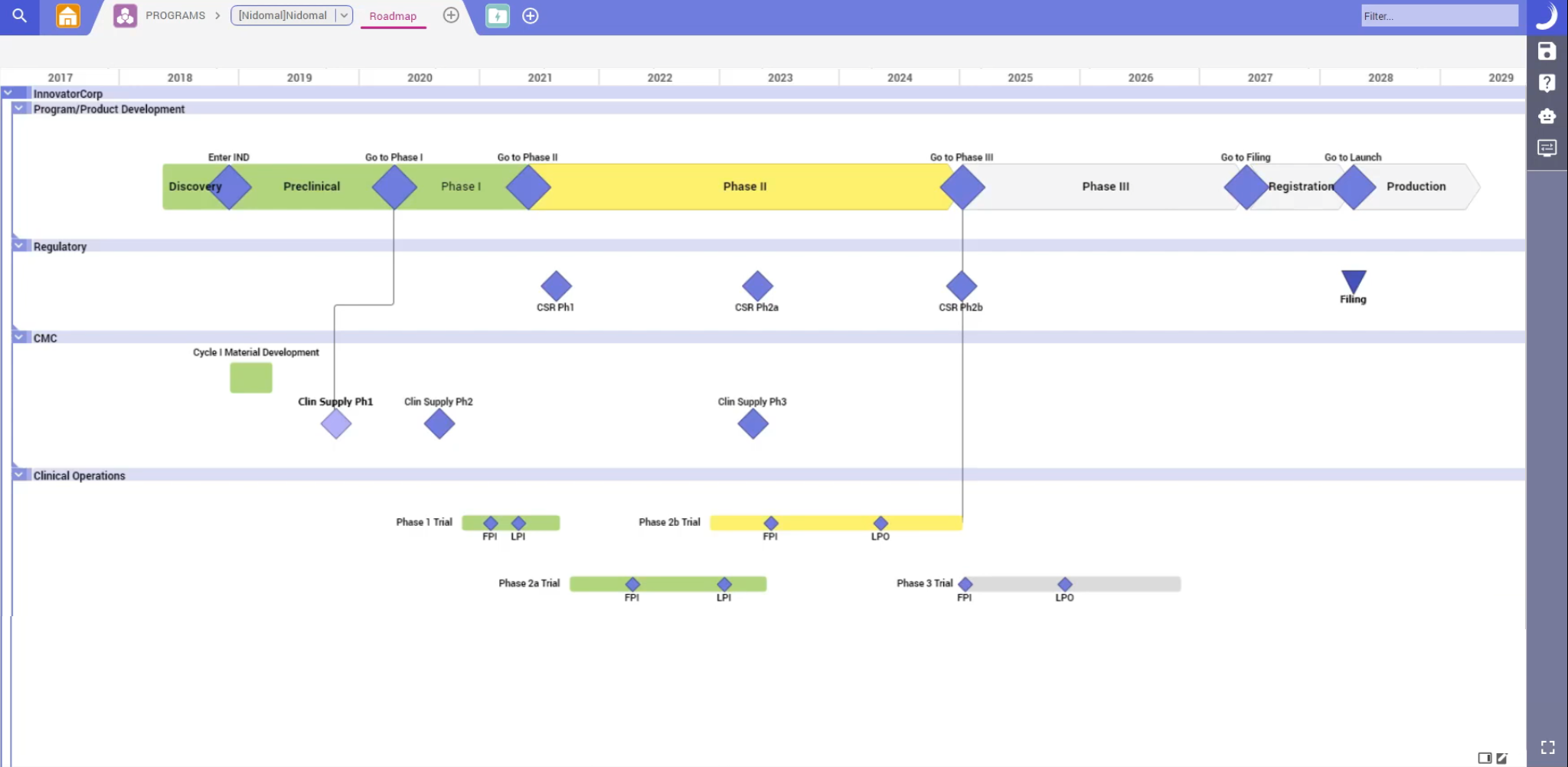Open the [Nidomal]Nidomal dropdown
The image size is (1568, 767).
tap(344, 15)
